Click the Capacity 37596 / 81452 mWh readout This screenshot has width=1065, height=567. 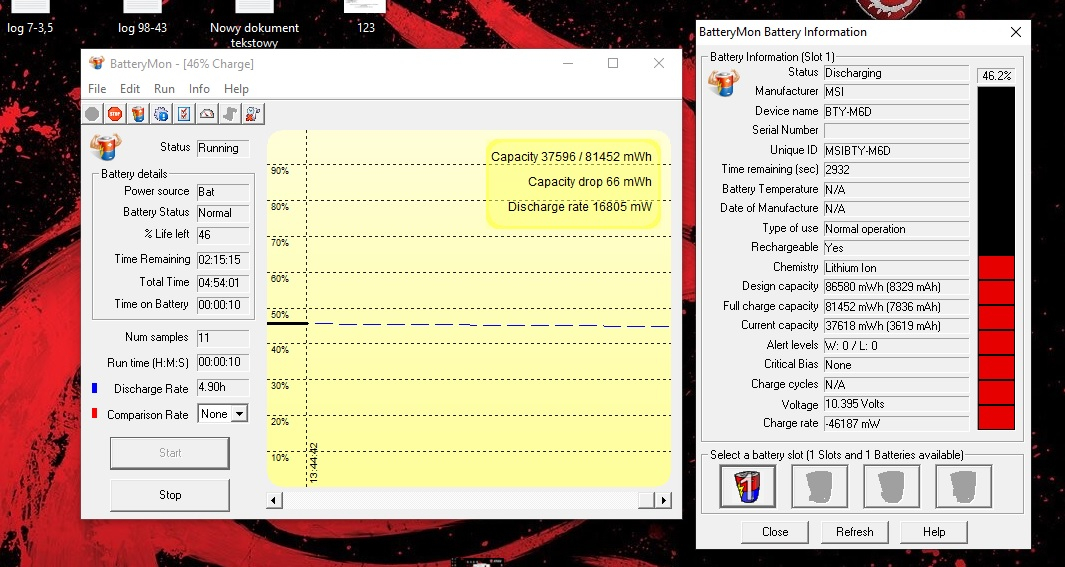(x=571, y=157)
